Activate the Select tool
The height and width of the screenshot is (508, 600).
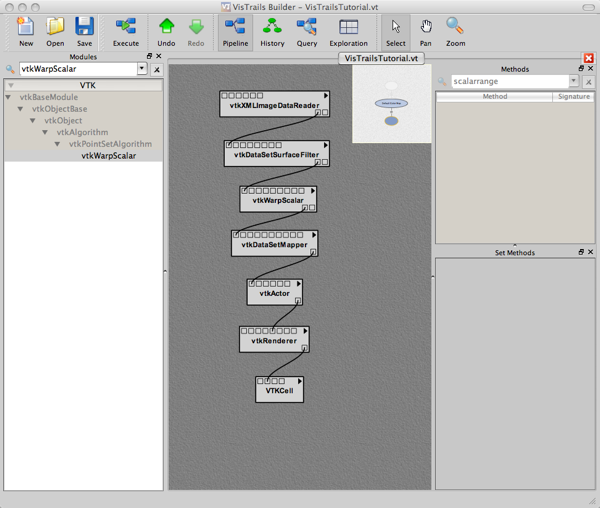click(396, 33)
